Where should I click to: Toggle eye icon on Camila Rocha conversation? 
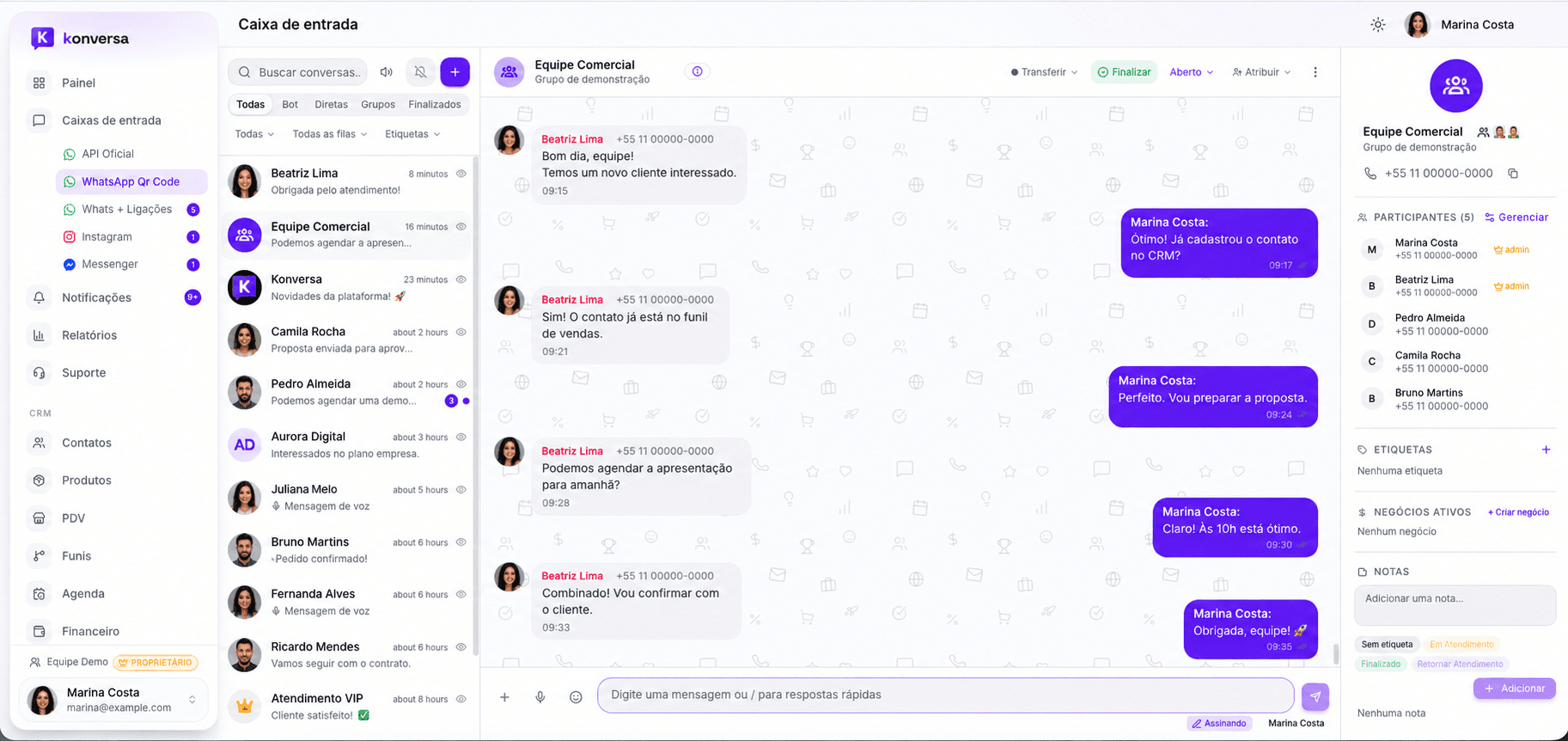pos(461,332)
